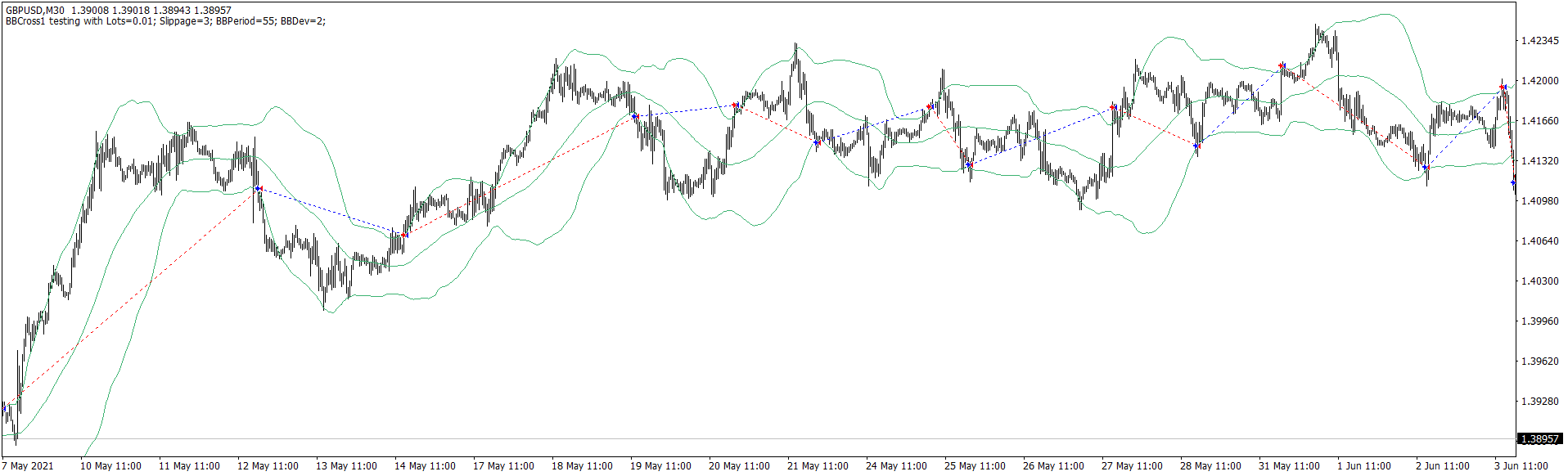1568x476 pixels.
Task: Click the 1 Jun 11:00 time label
Action: pos(1364,466)
